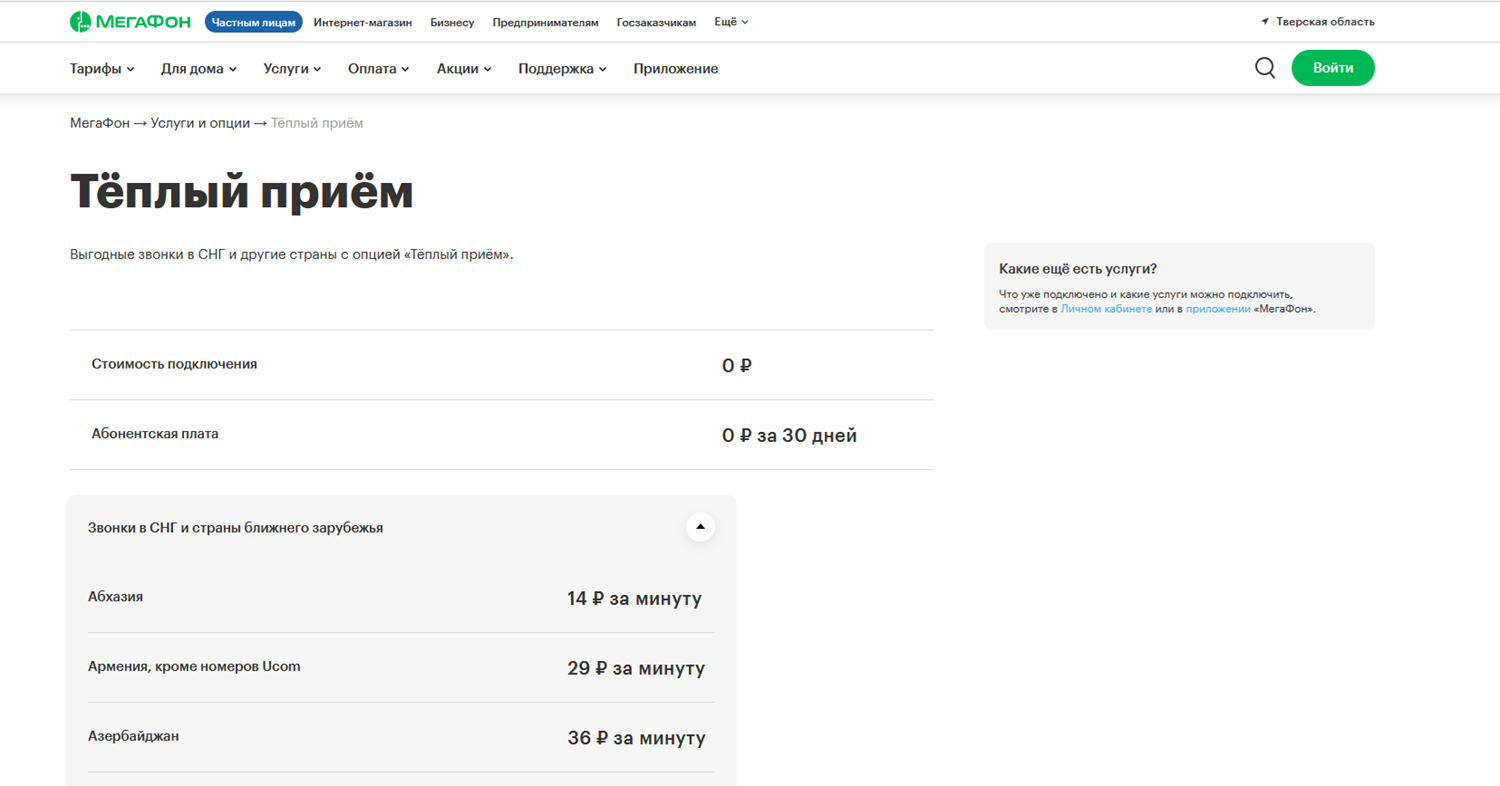Open the Личном кабинете link
The image size is (1500, 786).
coord(1106,310)
